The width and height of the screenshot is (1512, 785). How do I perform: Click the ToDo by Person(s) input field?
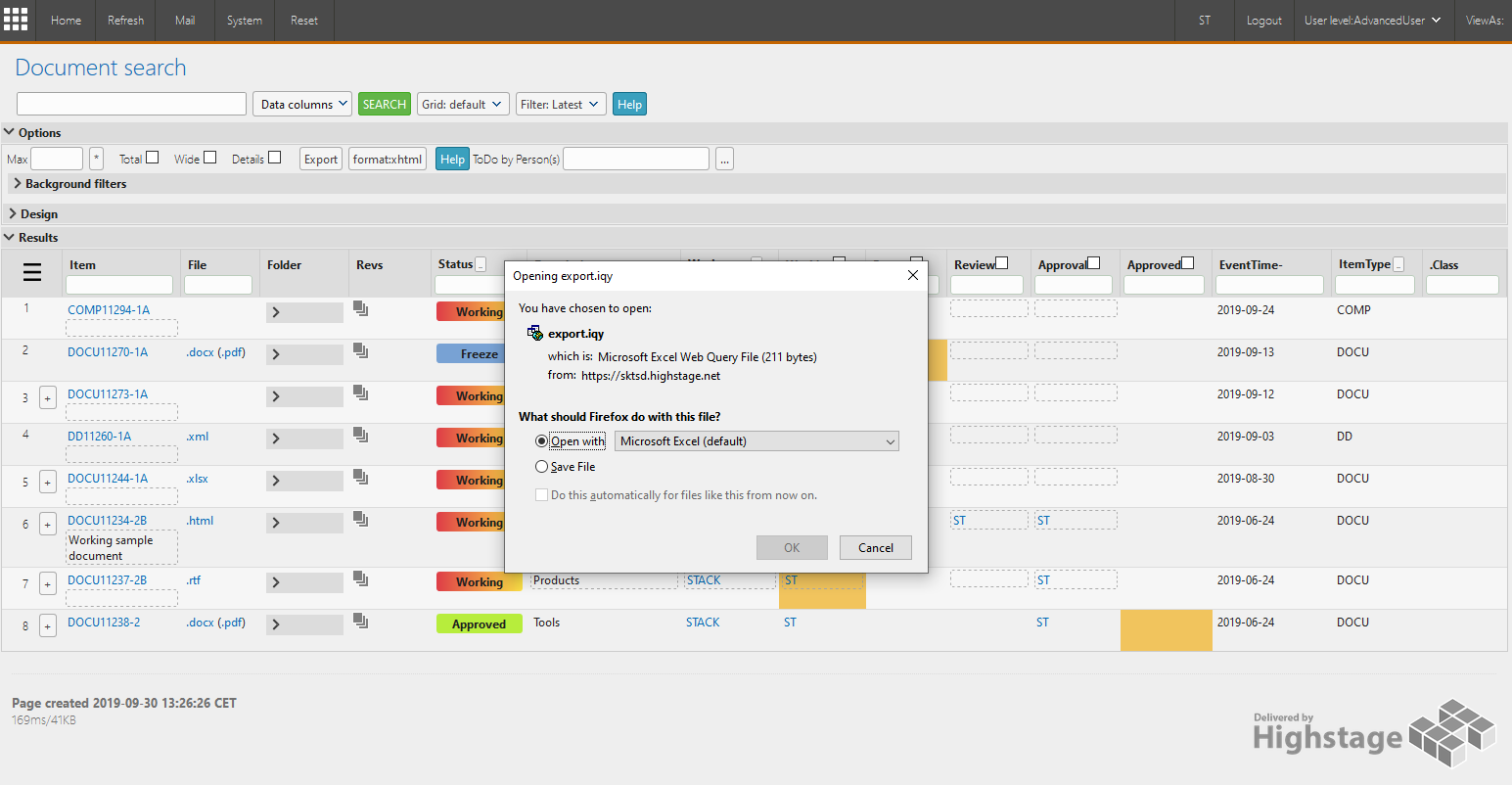tap(636, 159)
